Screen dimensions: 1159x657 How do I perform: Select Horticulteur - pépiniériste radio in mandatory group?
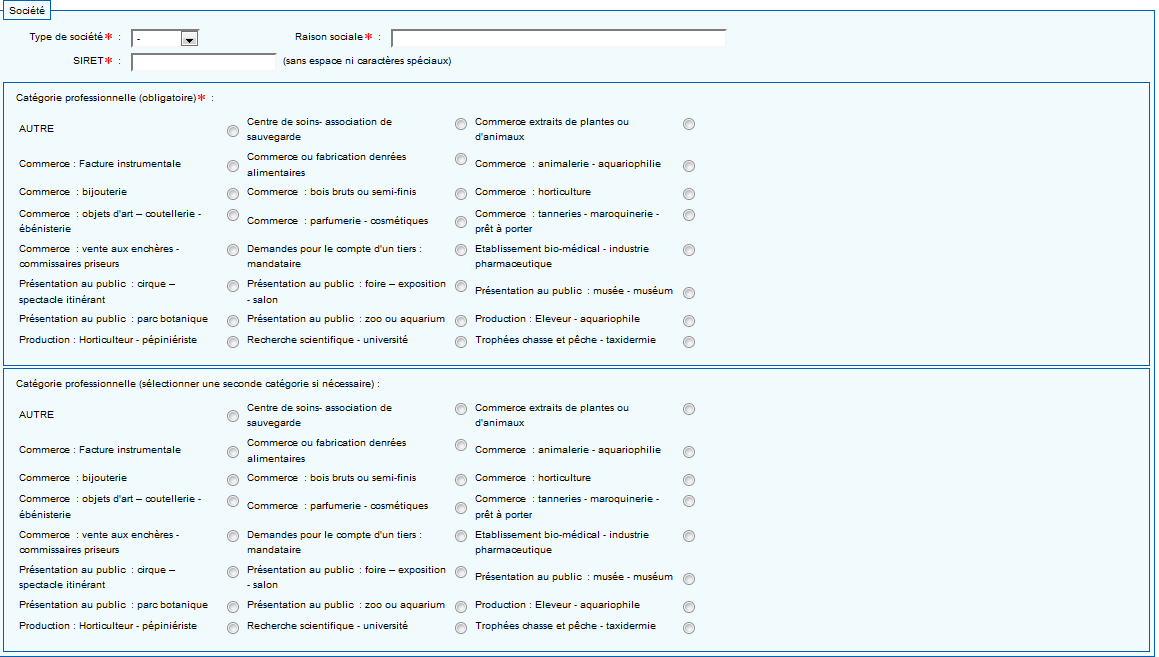coord(233,342)
